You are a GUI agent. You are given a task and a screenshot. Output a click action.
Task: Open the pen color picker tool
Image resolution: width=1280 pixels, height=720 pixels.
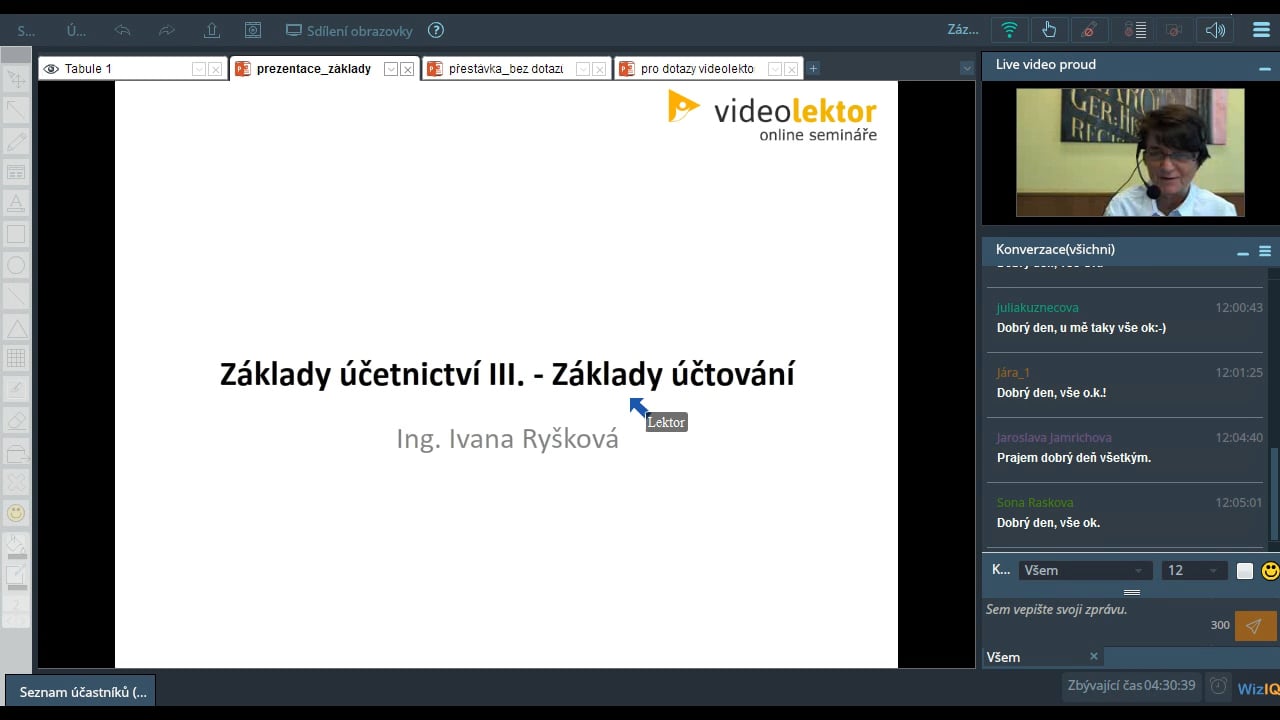coord(16,577)
